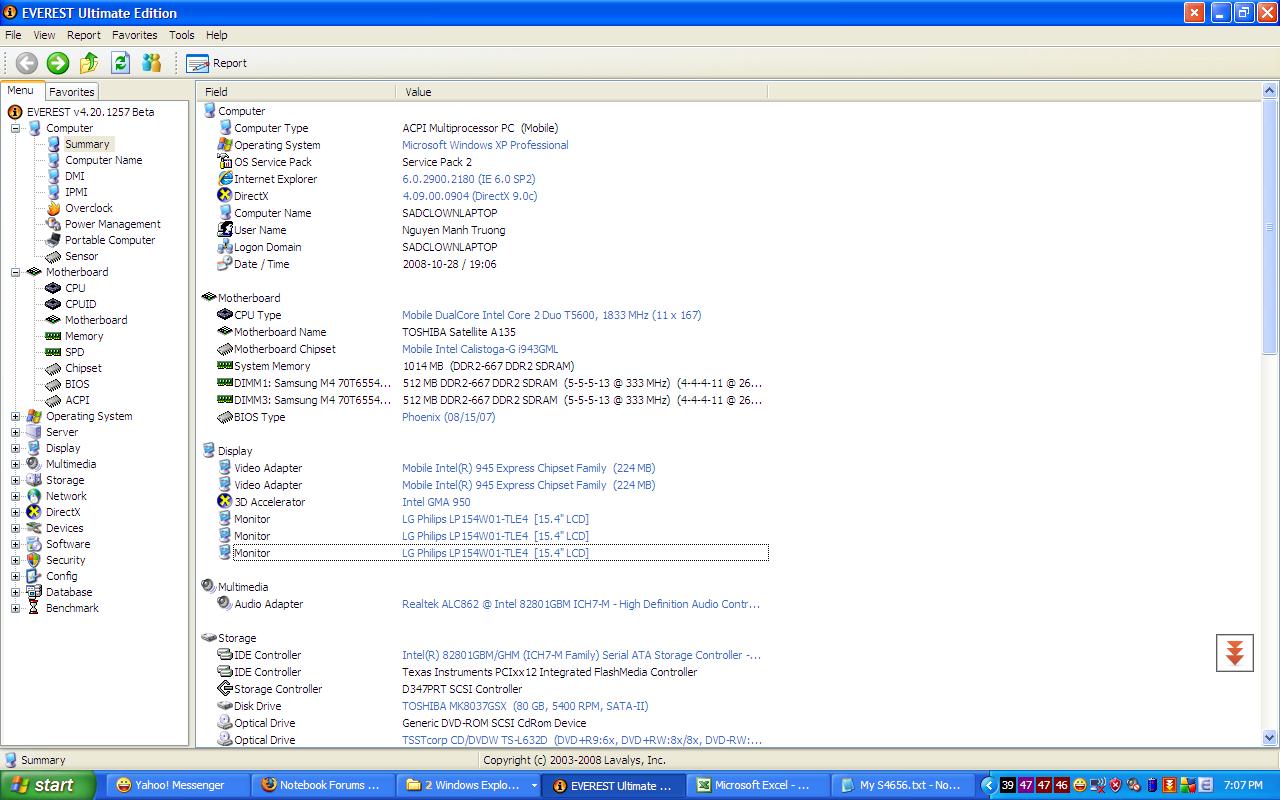Refresh the page with the refresh icon
The image size is (1280, 800).
120,63
